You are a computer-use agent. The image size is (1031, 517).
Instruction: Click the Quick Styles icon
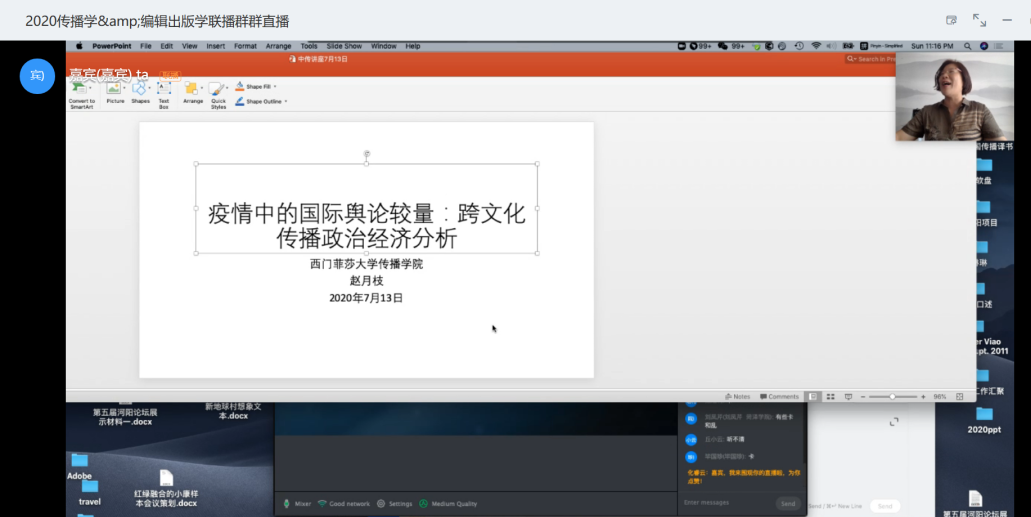pos(218,90)
